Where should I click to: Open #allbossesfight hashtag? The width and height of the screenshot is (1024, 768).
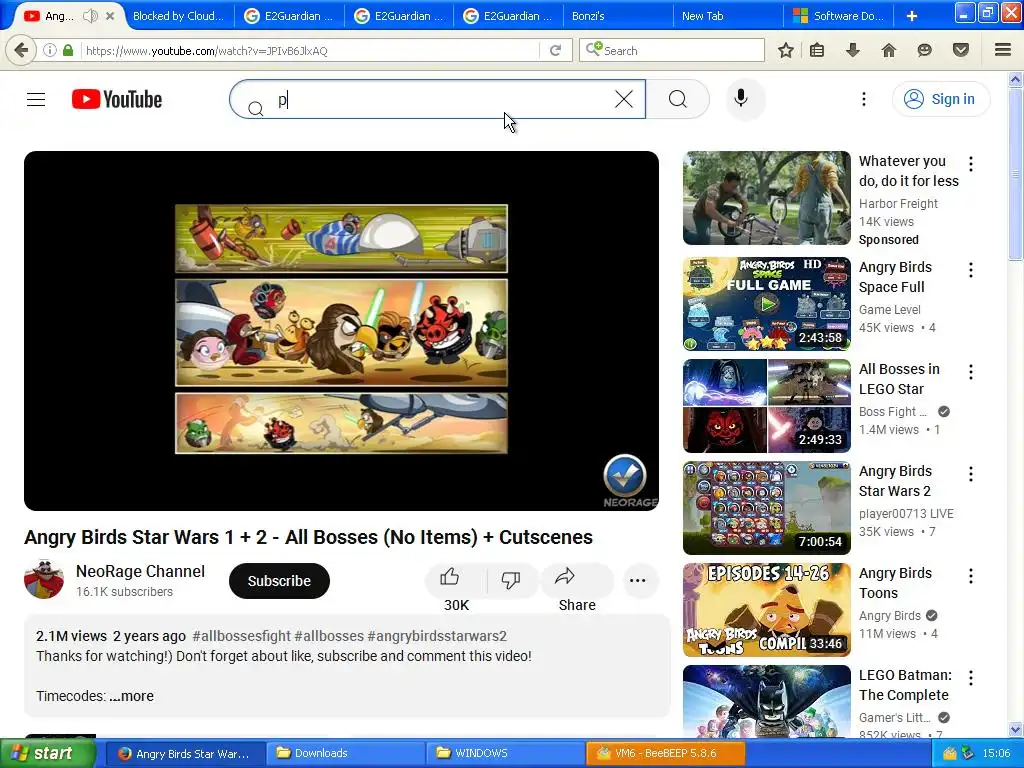[x=241, y=636]
